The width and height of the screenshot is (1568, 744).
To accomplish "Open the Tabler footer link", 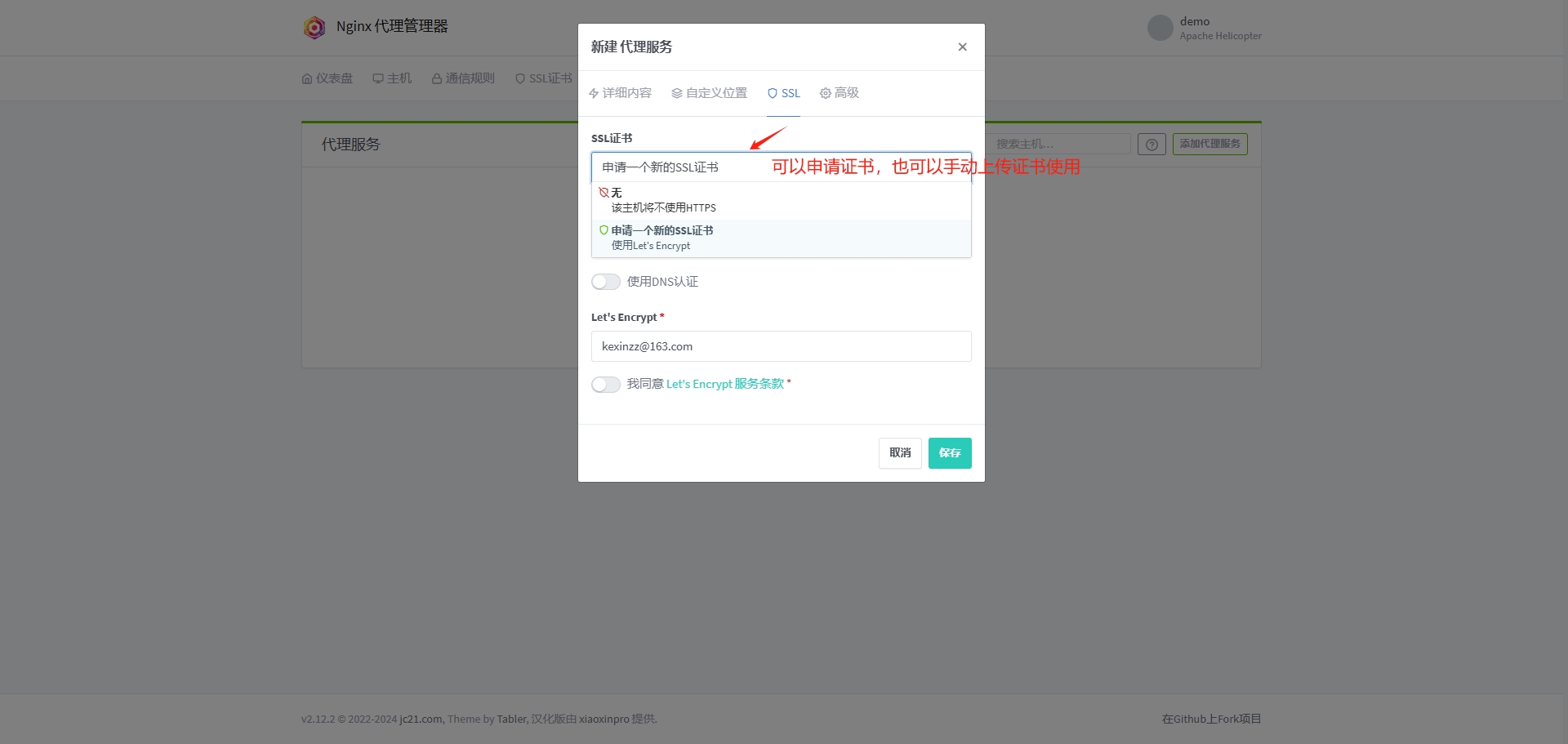I will pyautogui.click(x=511, y=719).
